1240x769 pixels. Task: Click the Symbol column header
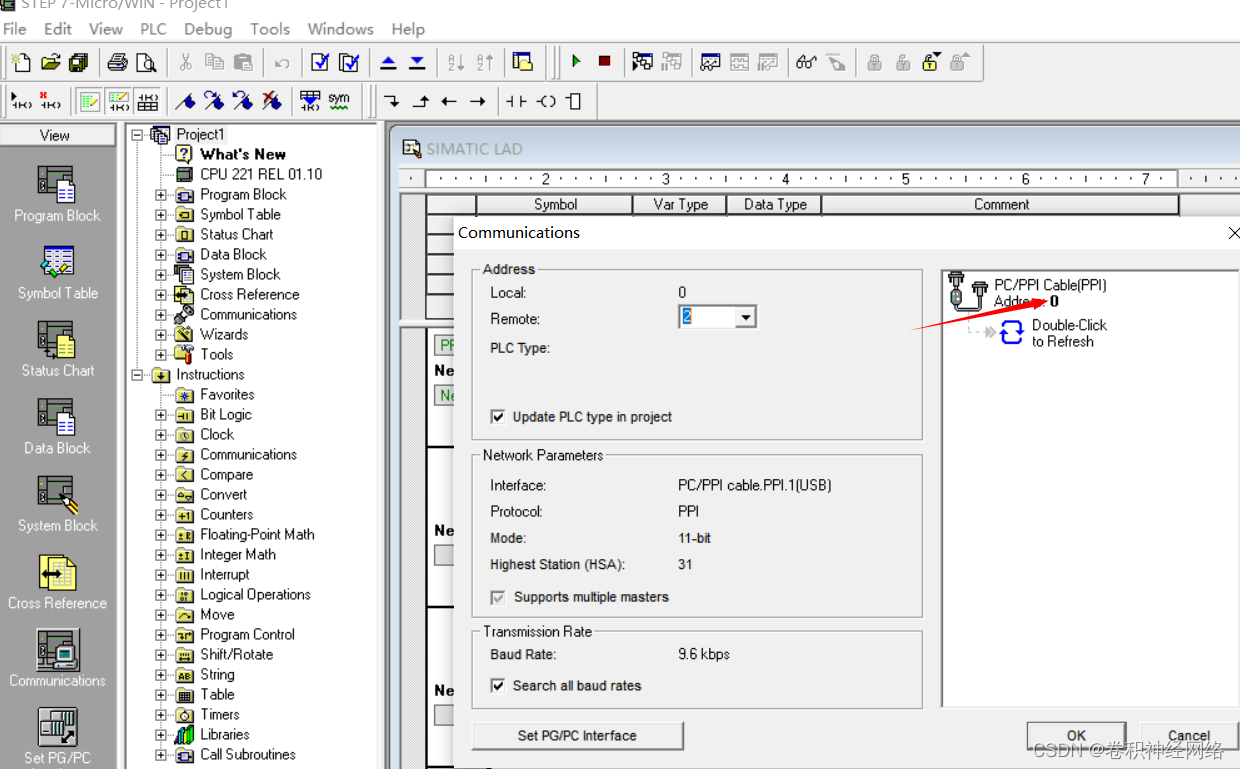click(x=555, y=204)
